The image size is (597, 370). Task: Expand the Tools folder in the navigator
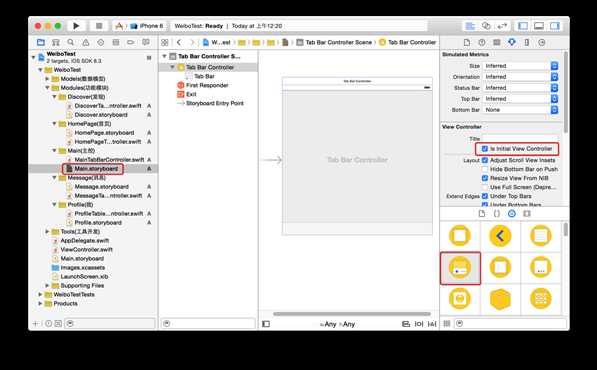coord(47,231)
